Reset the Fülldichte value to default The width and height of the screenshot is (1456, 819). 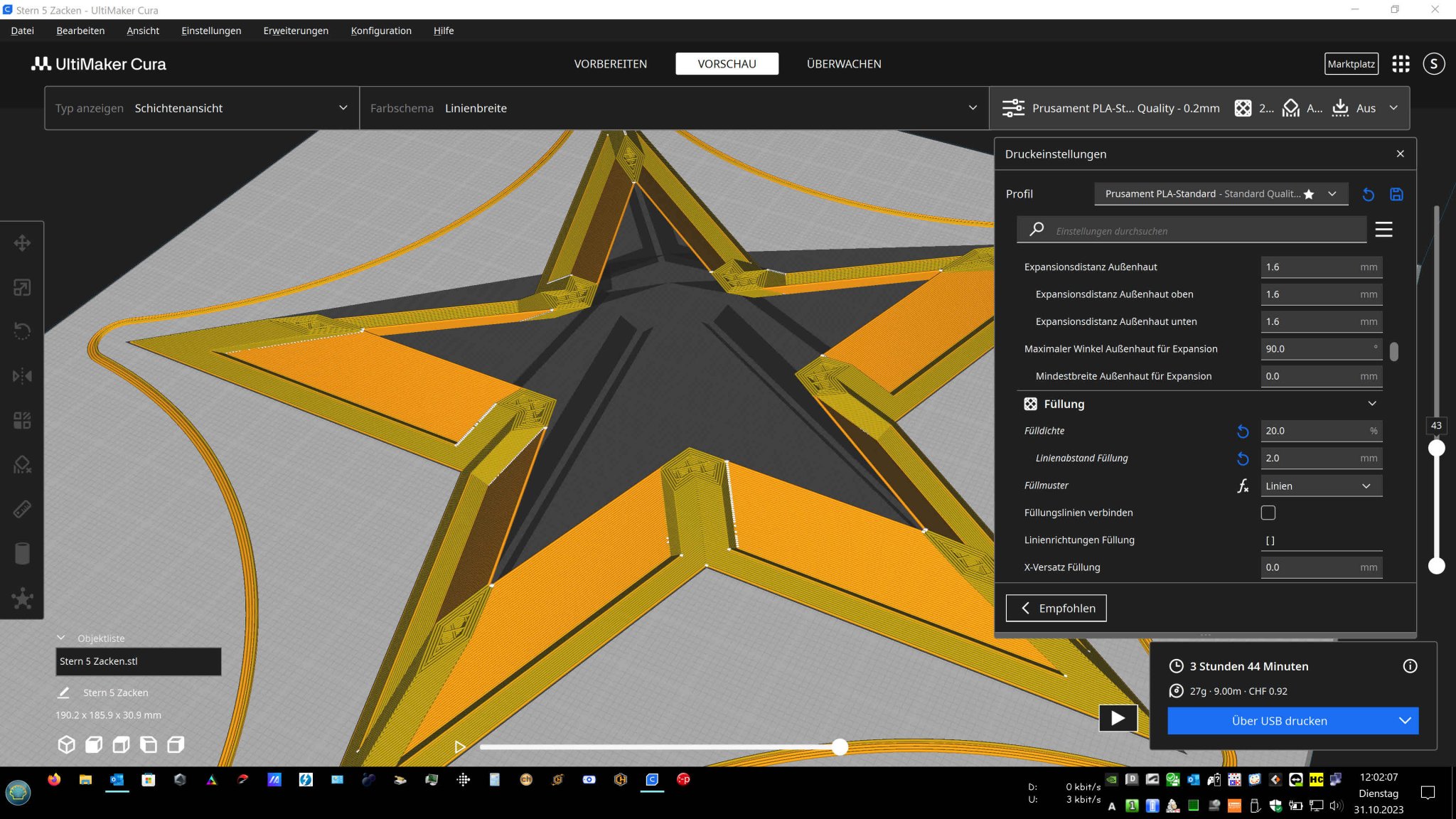(x=1243, y=431)
